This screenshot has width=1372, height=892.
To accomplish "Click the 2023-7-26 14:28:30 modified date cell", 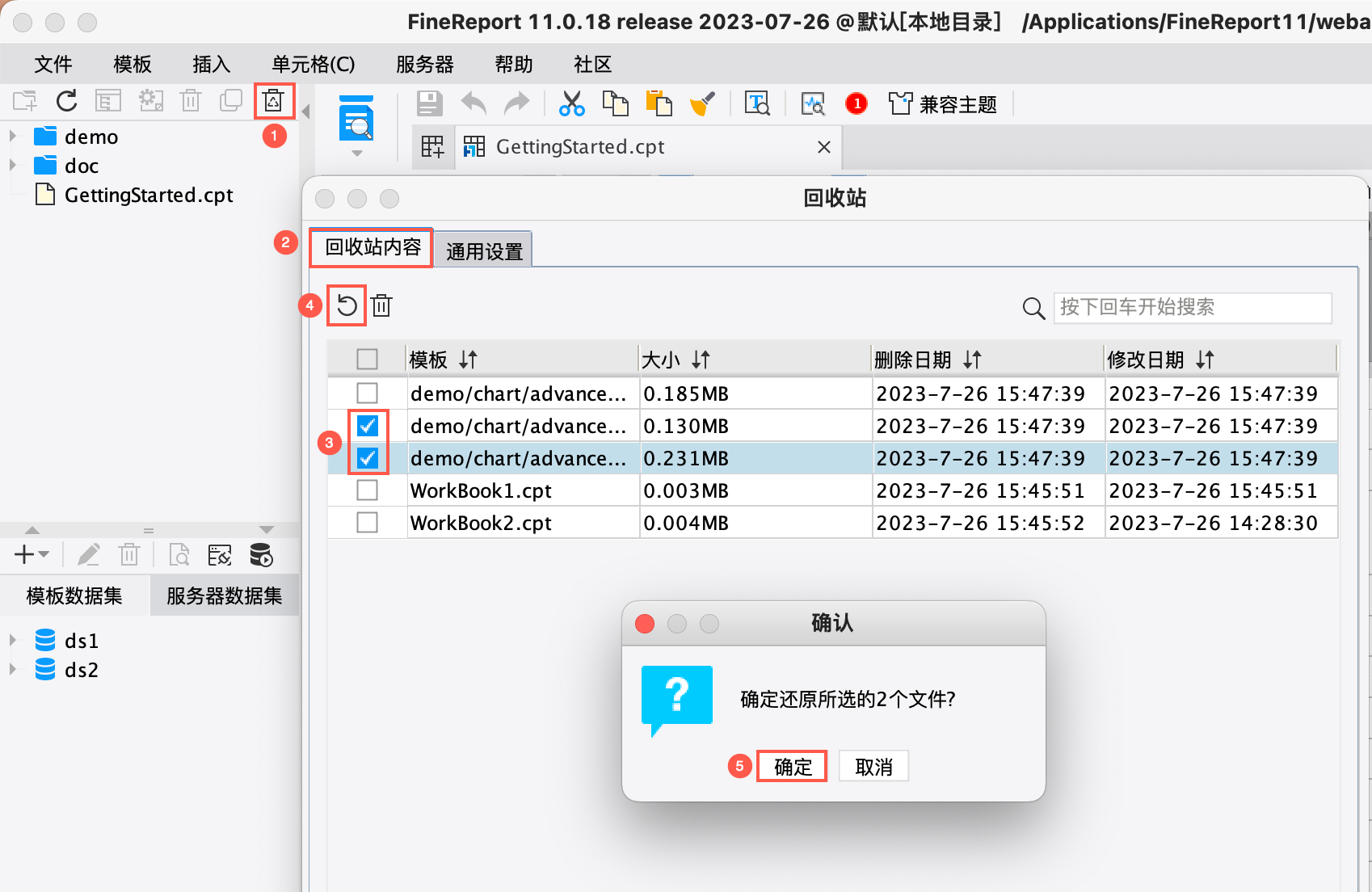I will pyautogui.click(x=1221, y=523).
